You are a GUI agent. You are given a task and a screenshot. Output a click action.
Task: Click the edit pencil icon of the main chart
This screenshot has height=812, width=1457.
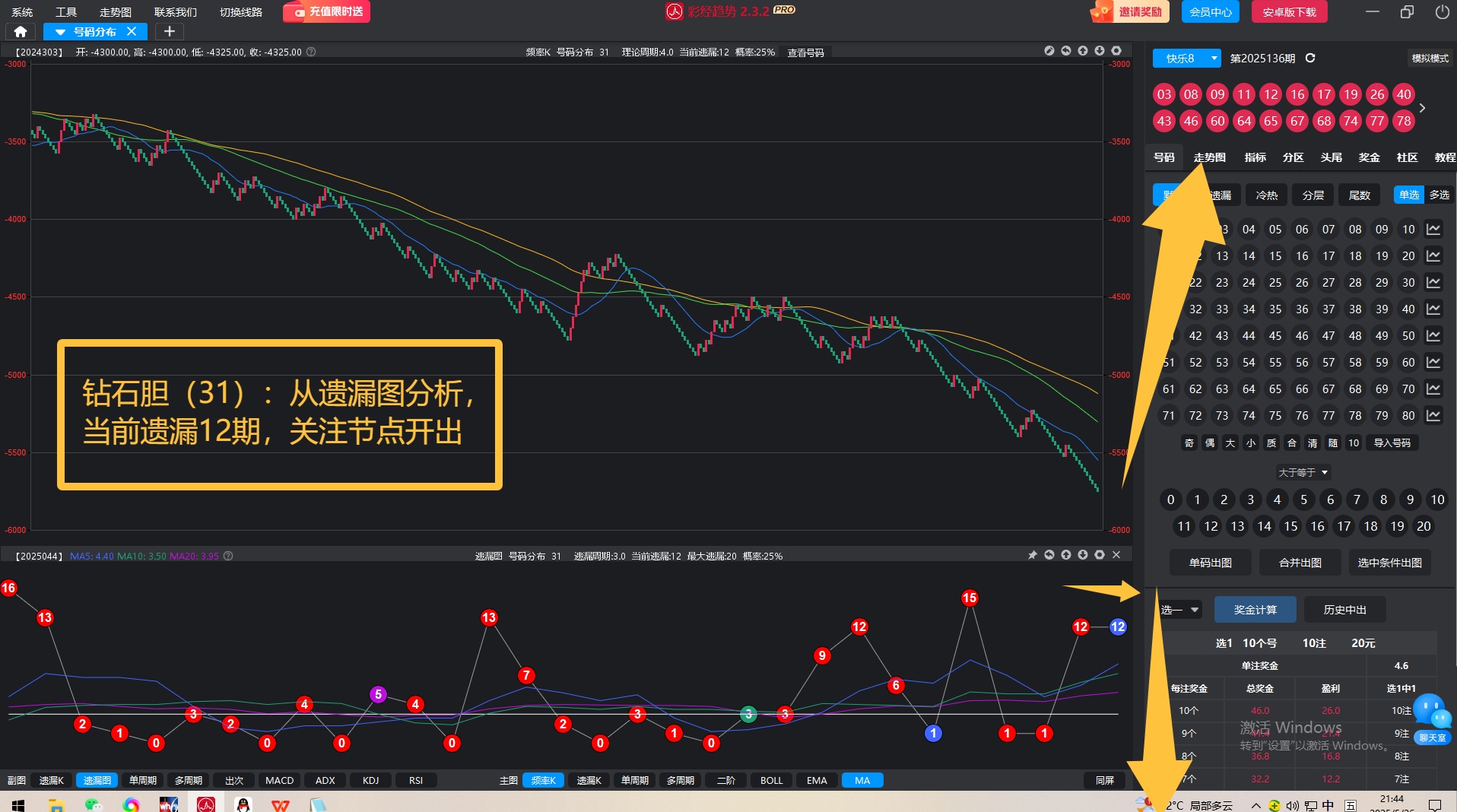click(1049, 51)
